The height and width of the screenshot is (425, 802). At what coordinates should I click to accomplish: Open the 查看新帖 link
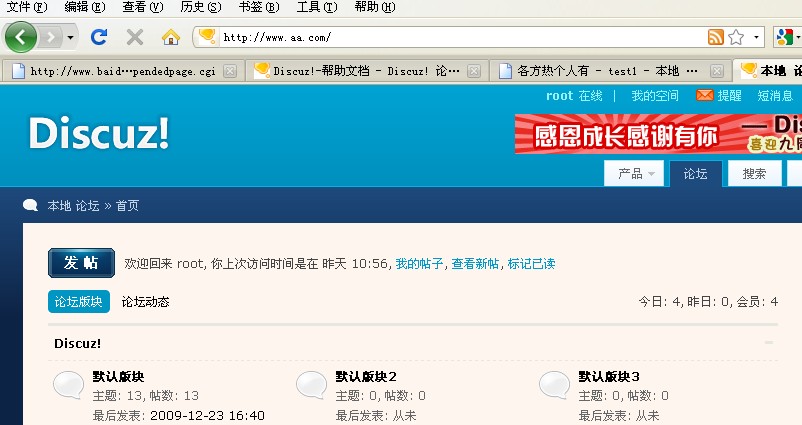[x=475, y=264]
